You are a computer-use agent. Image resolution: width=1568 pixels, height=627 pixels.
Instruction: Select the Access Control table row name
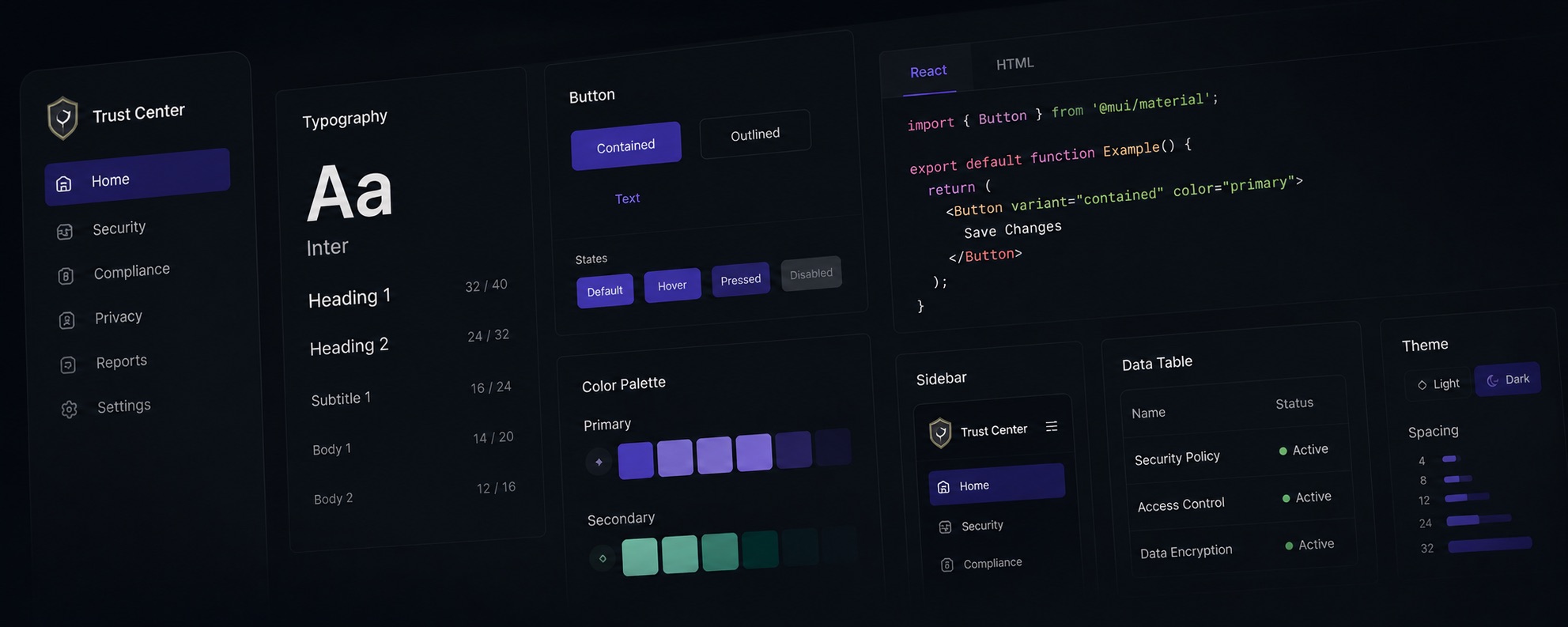pos(1181,504)
